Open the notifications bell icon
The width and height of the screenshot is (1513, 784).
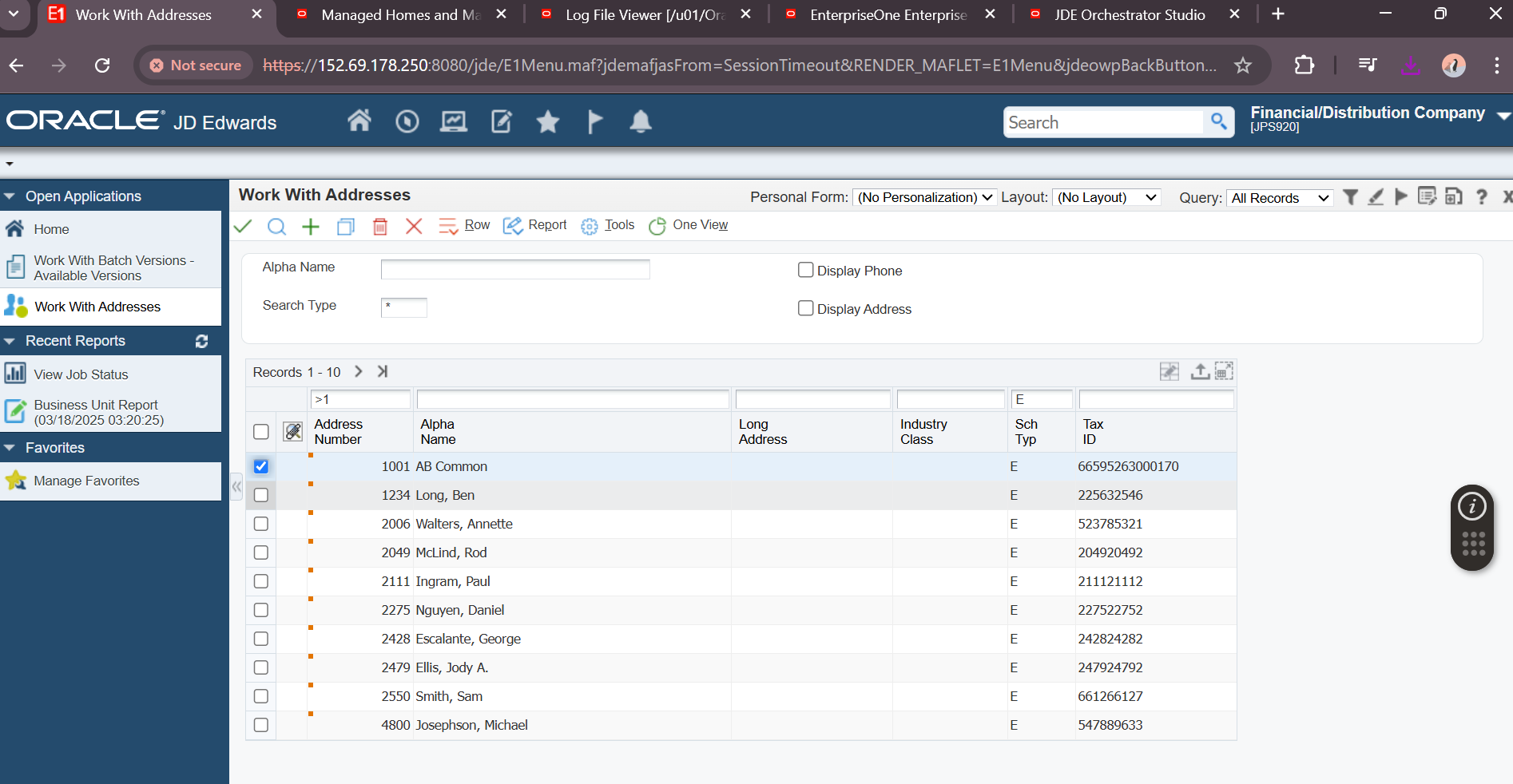click(x=641, y=121)
